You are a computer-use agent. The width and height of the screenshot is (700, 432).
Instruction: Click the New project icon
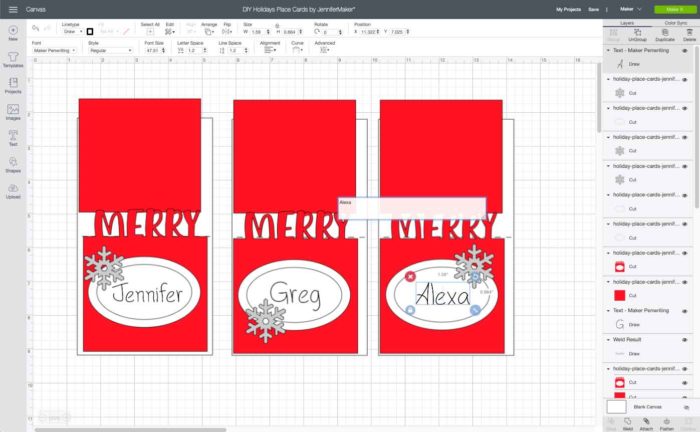tap(13, 30)
